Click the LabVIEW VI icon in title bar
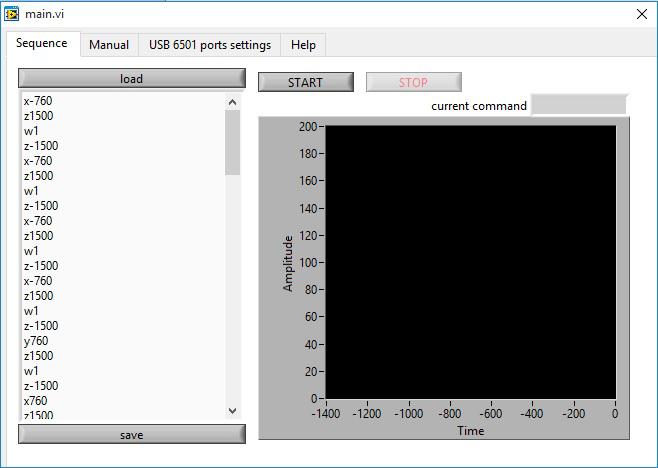 click(11, 13)
